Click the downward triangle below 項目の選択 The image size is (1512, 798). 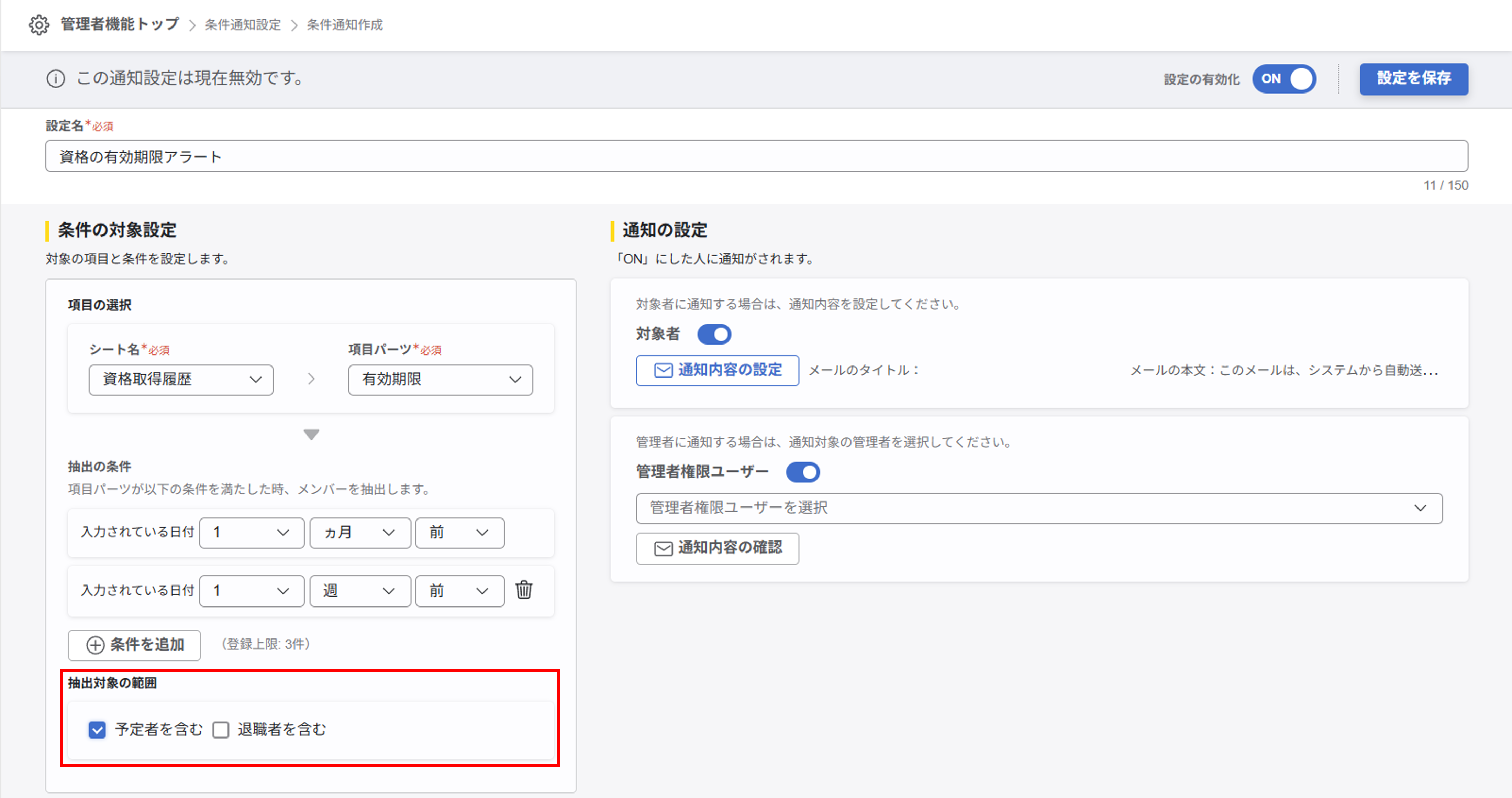(311, 435)
